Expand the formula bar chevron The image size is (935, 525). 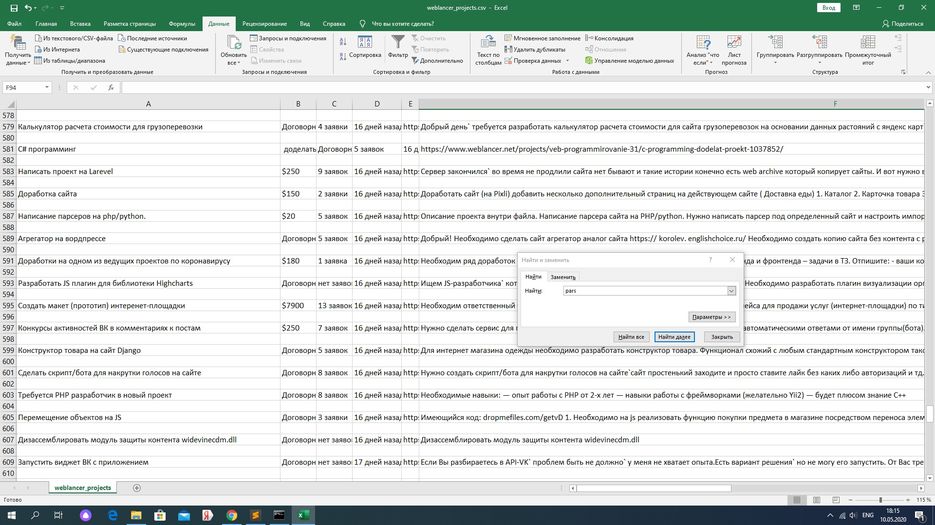point(928,88)
